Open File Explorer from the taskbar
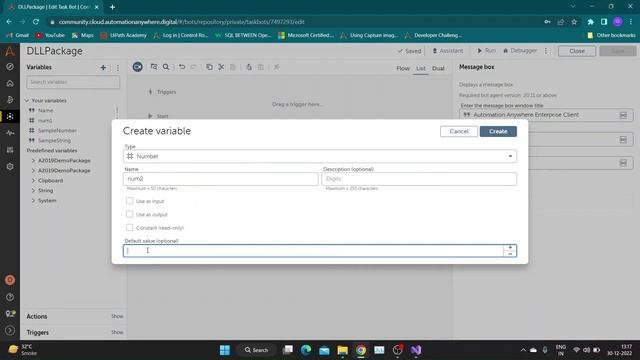This screenshot has width=640, height=360. [x=342, y=350]
